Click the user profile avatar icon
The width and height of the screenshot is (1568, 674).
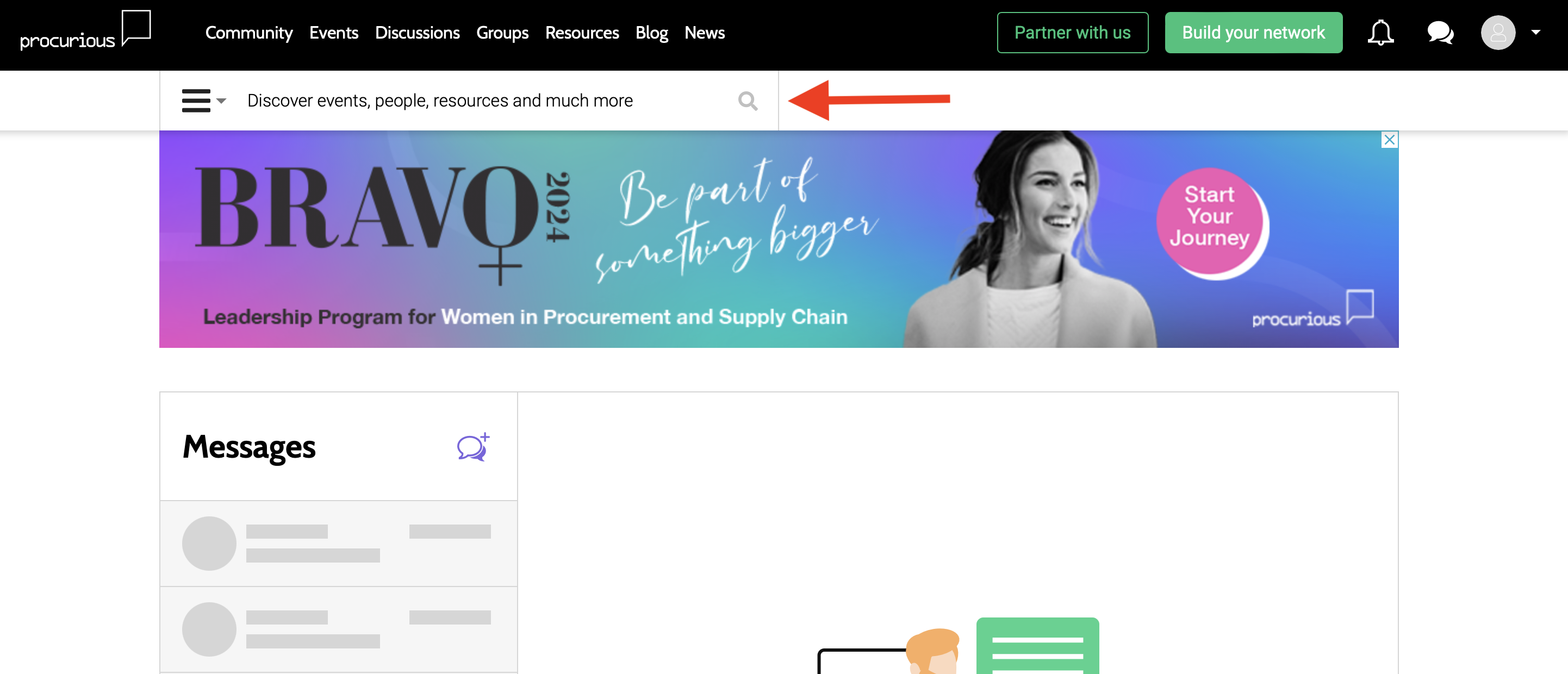1499,32
